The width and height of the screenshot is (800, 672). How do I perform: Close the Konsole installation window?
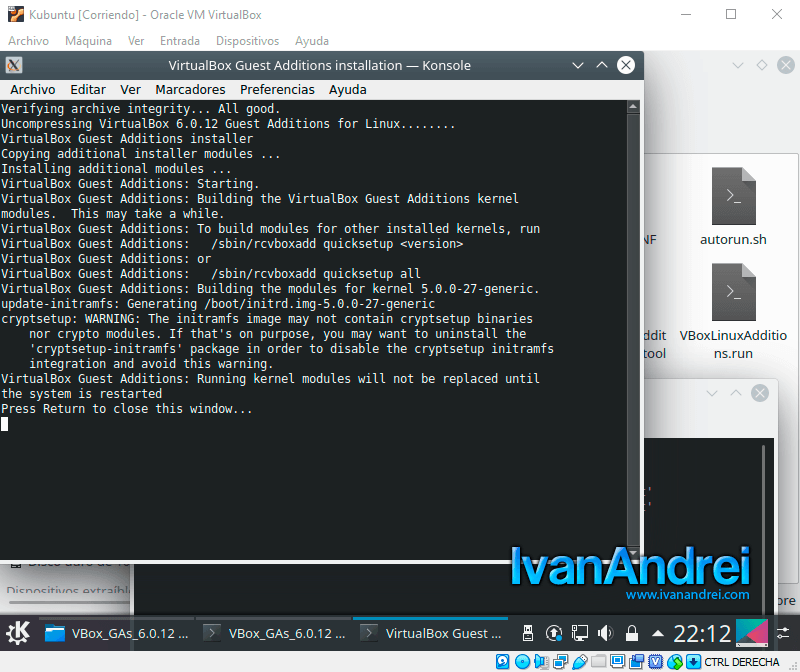pyautogui.click(x=626, y=65)
